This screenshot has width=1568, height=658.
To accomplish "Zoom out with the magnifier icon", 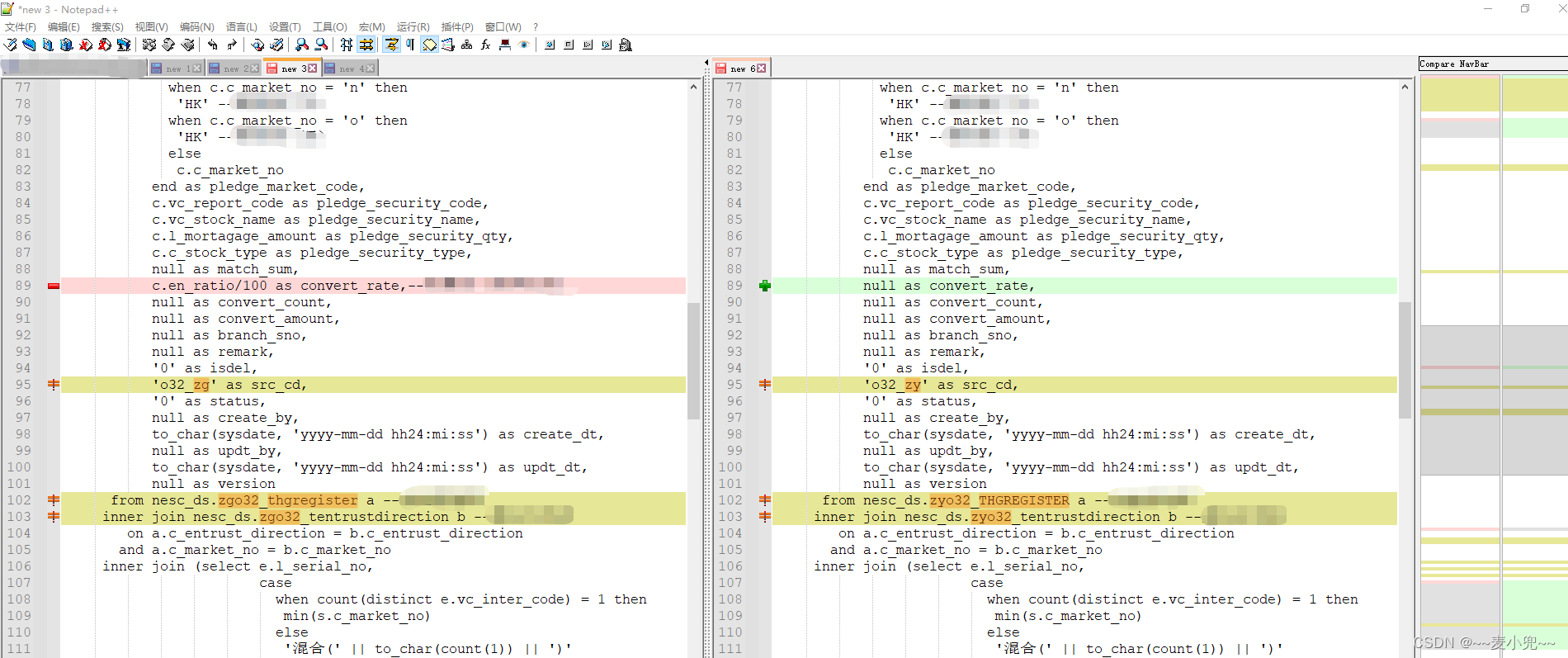I will (321, 45).
